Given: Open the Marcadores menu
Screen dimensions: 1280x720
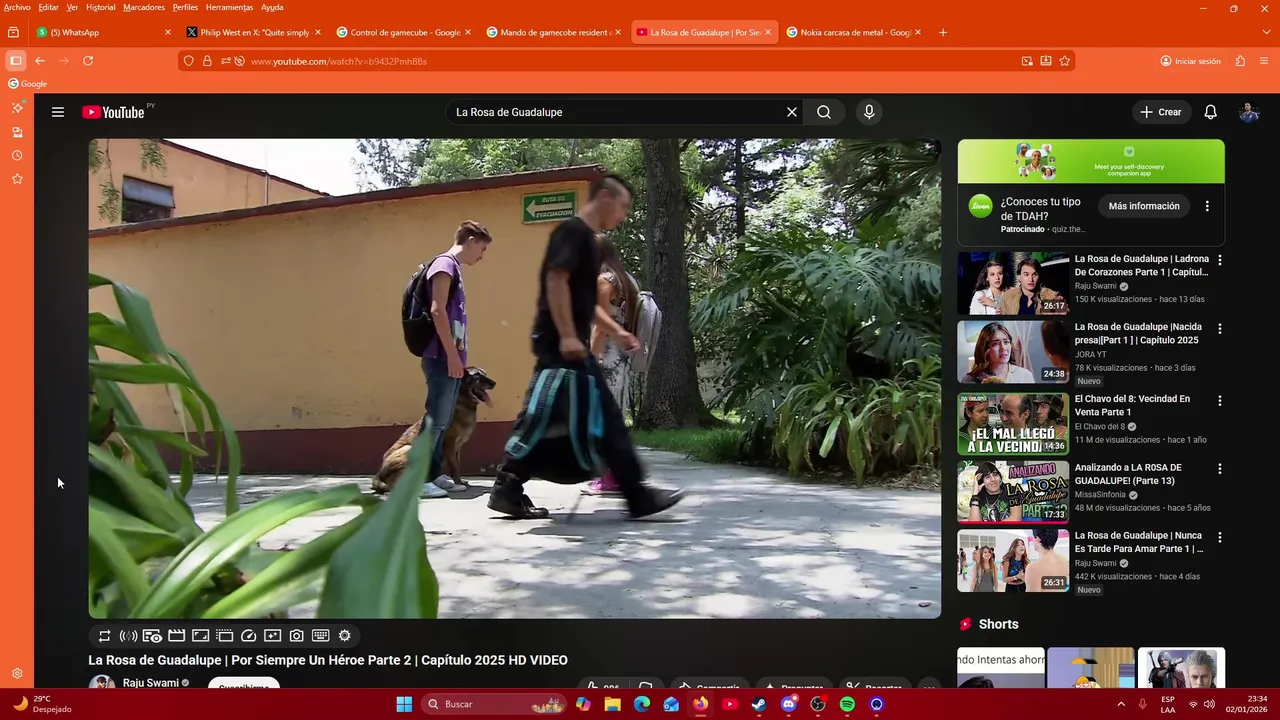Looking at the screenshot, I should (x=144, y=7).
